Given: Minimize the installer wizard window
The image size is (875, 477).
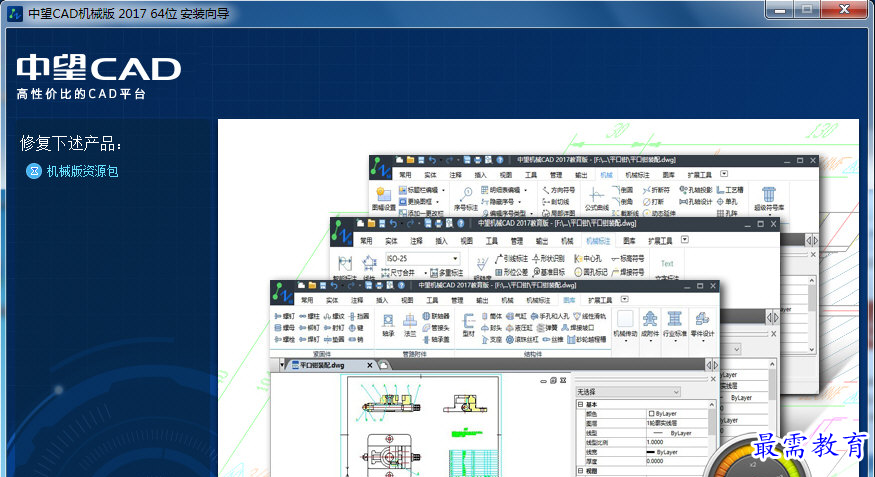Looking at the screenshot, I should (x=780, y=10).
